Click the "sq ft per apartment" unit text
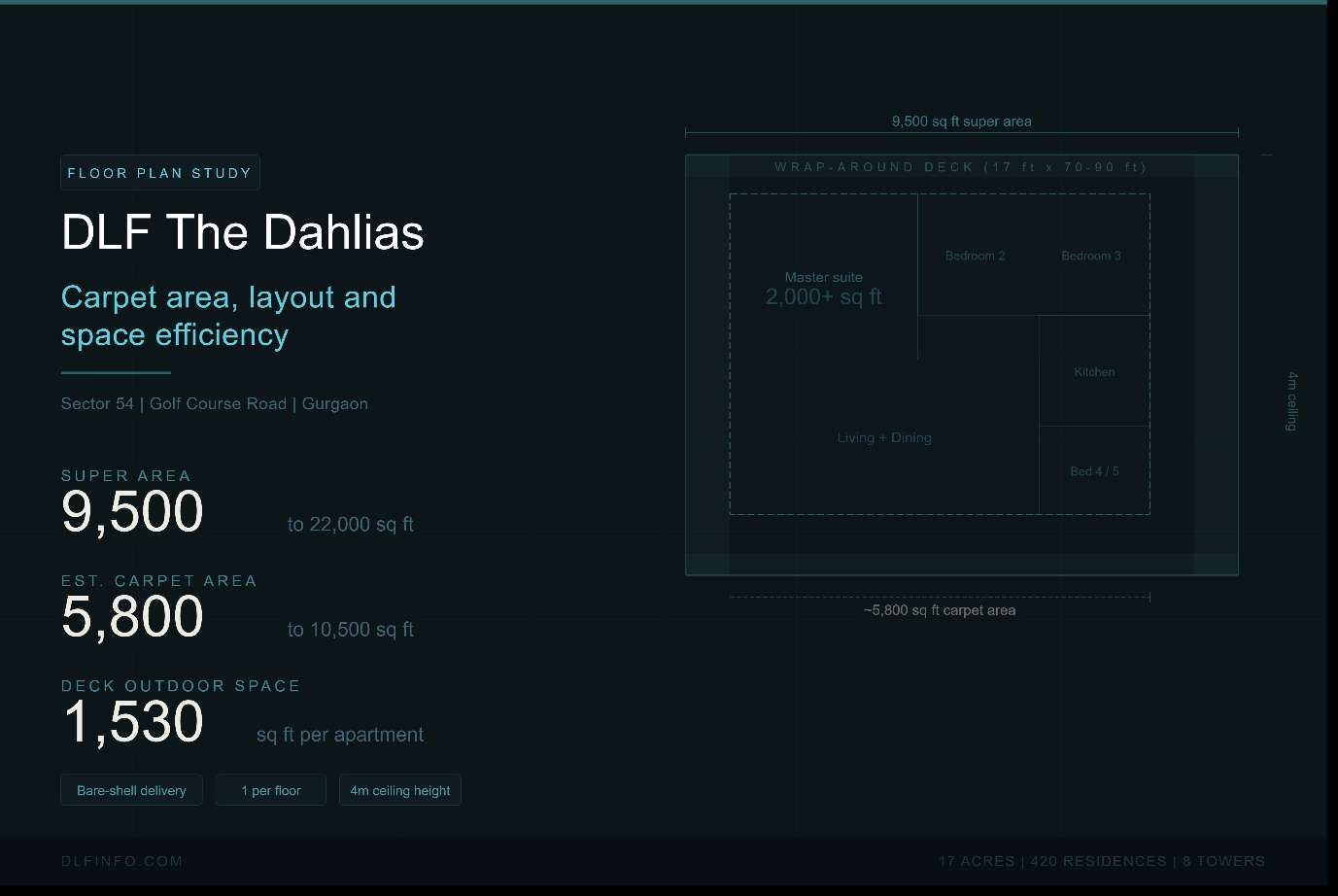The height and width of the screenshot is (896, 1338). 340,735
